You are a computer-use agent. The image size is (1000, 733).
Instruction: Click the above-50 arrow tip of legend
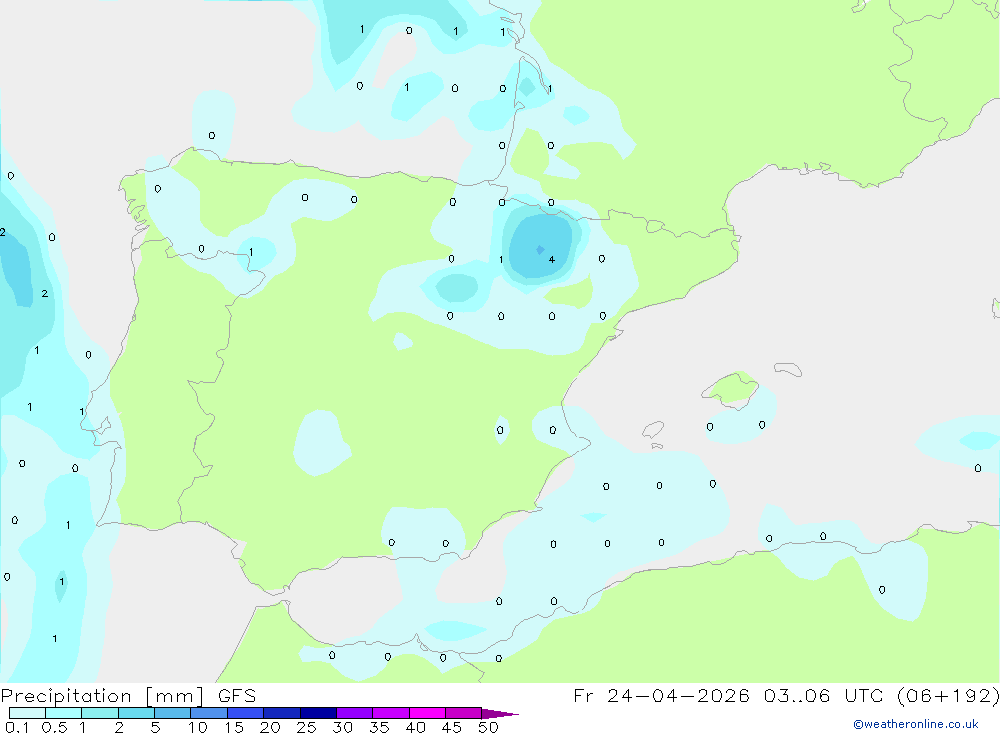pos(500,714)
